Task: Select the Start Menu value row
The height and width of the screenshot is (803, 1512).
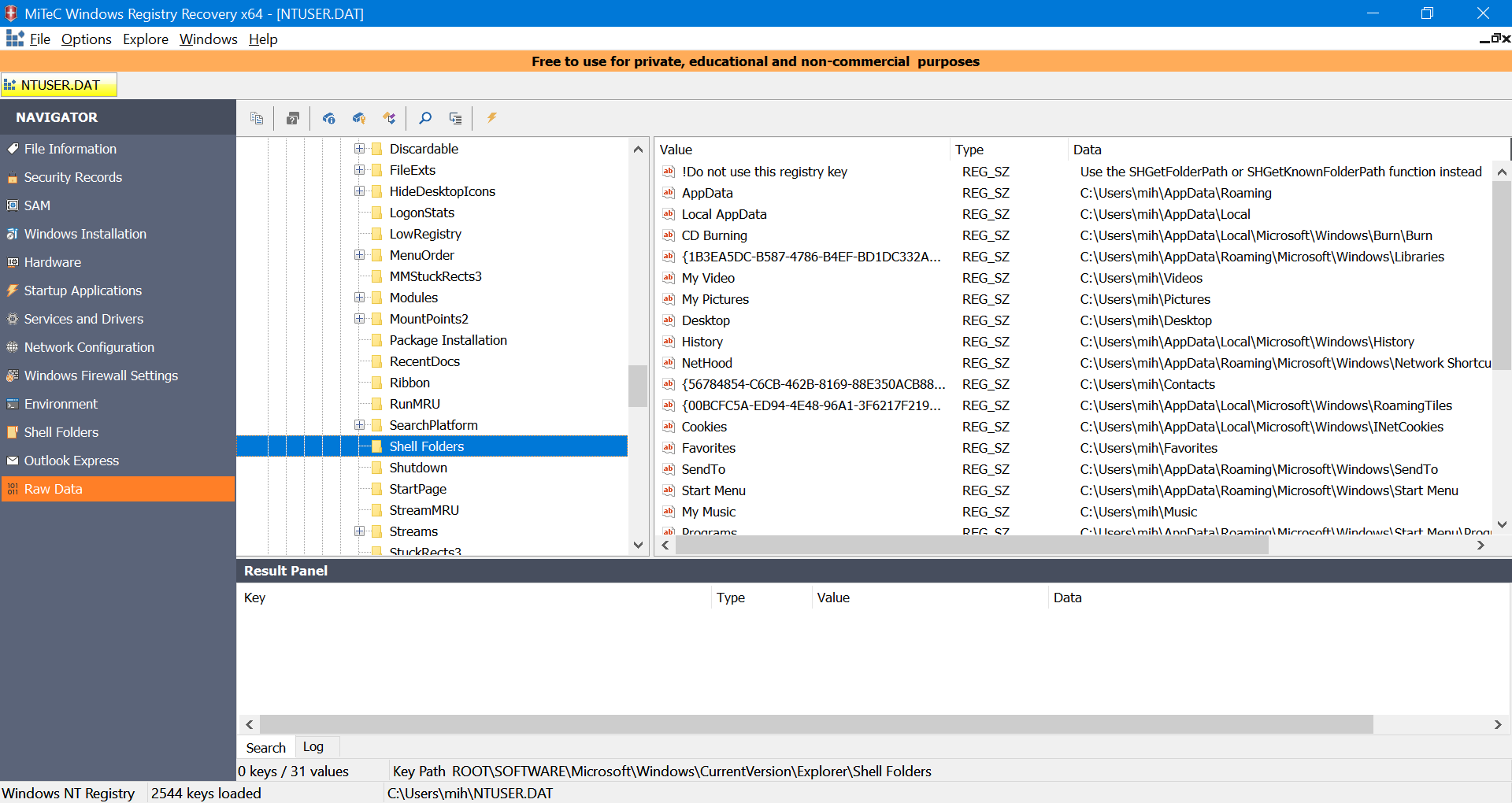Action: 1073,490
